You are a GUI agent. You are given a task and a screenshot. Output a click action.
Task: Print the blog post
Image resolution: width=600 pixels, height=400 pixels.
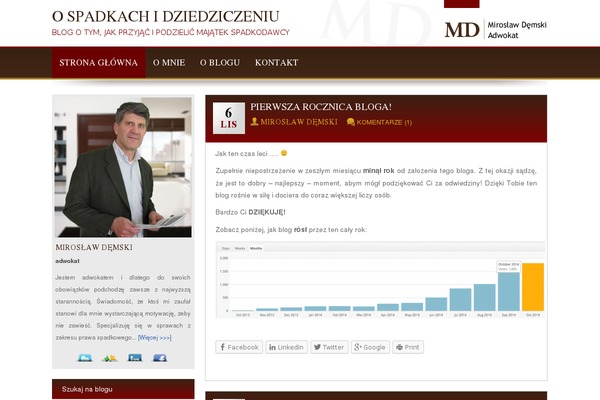tap(408, 347)
